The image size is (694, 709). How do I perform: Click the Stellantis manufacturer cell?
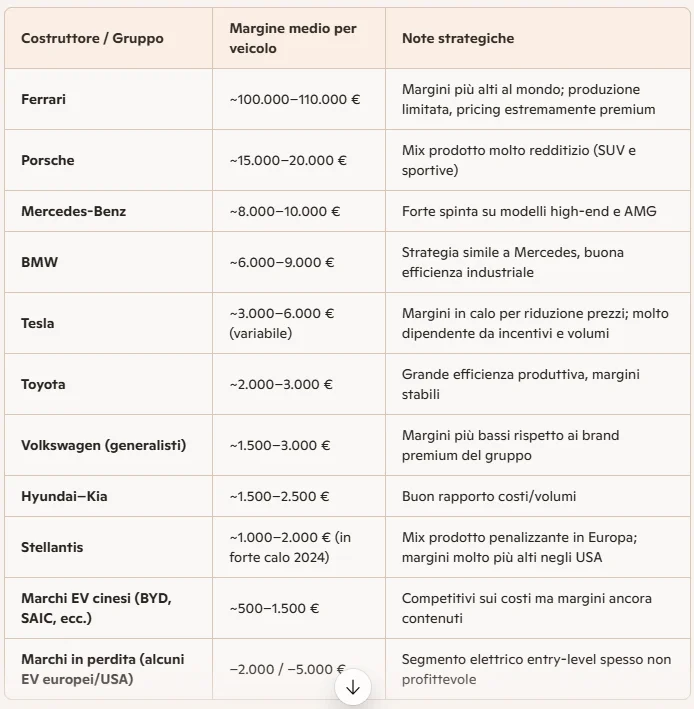click(x=109, y=547)
